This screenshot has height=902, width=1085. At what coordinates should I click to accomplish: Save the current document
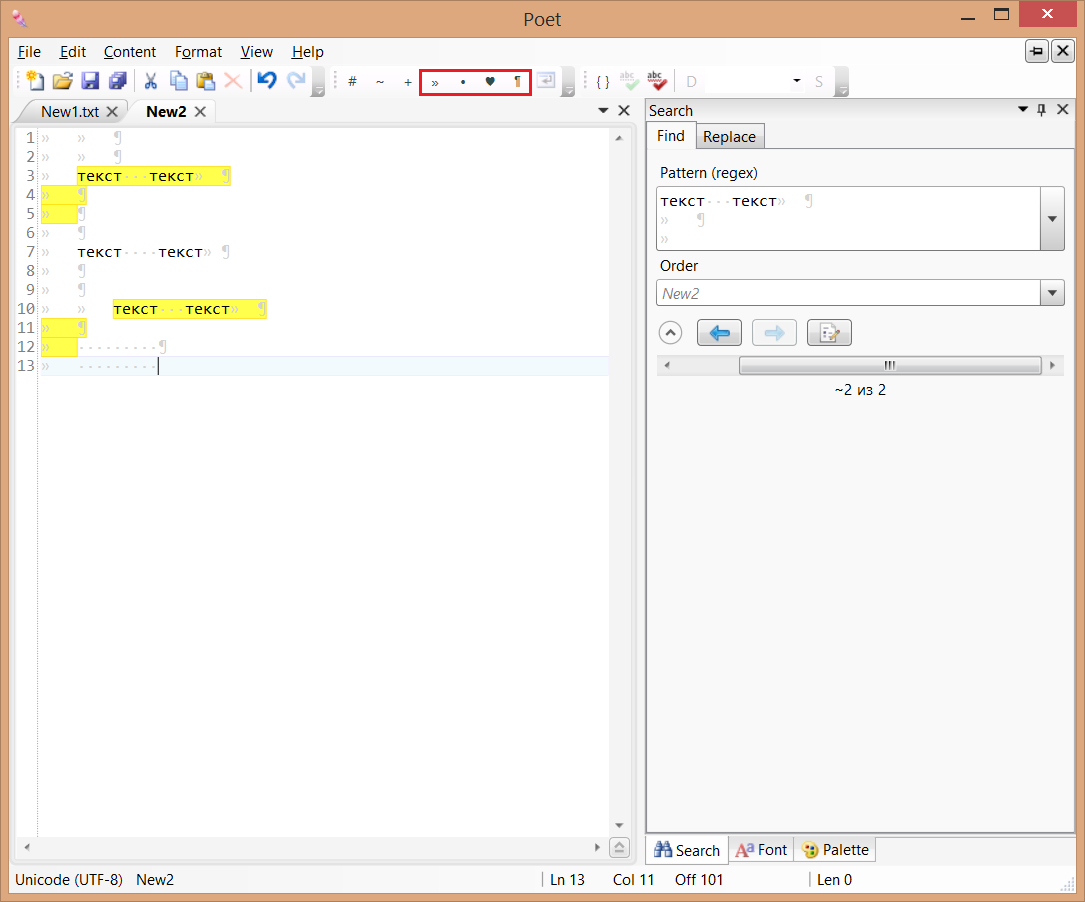(90, 81)
